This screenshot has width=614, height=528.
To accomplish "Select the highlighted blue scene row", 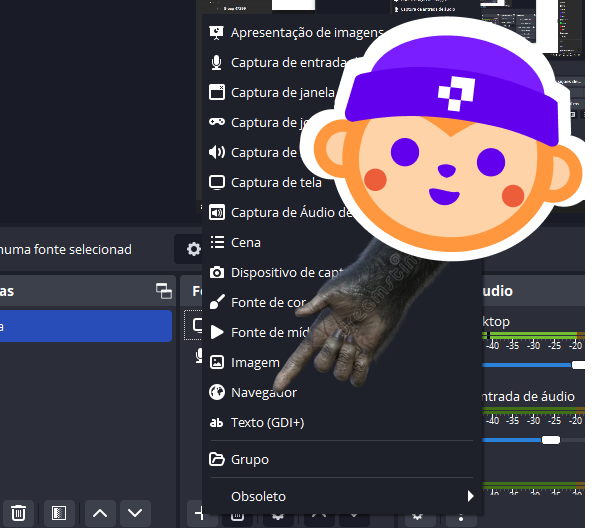I will [x=86, y=326].
